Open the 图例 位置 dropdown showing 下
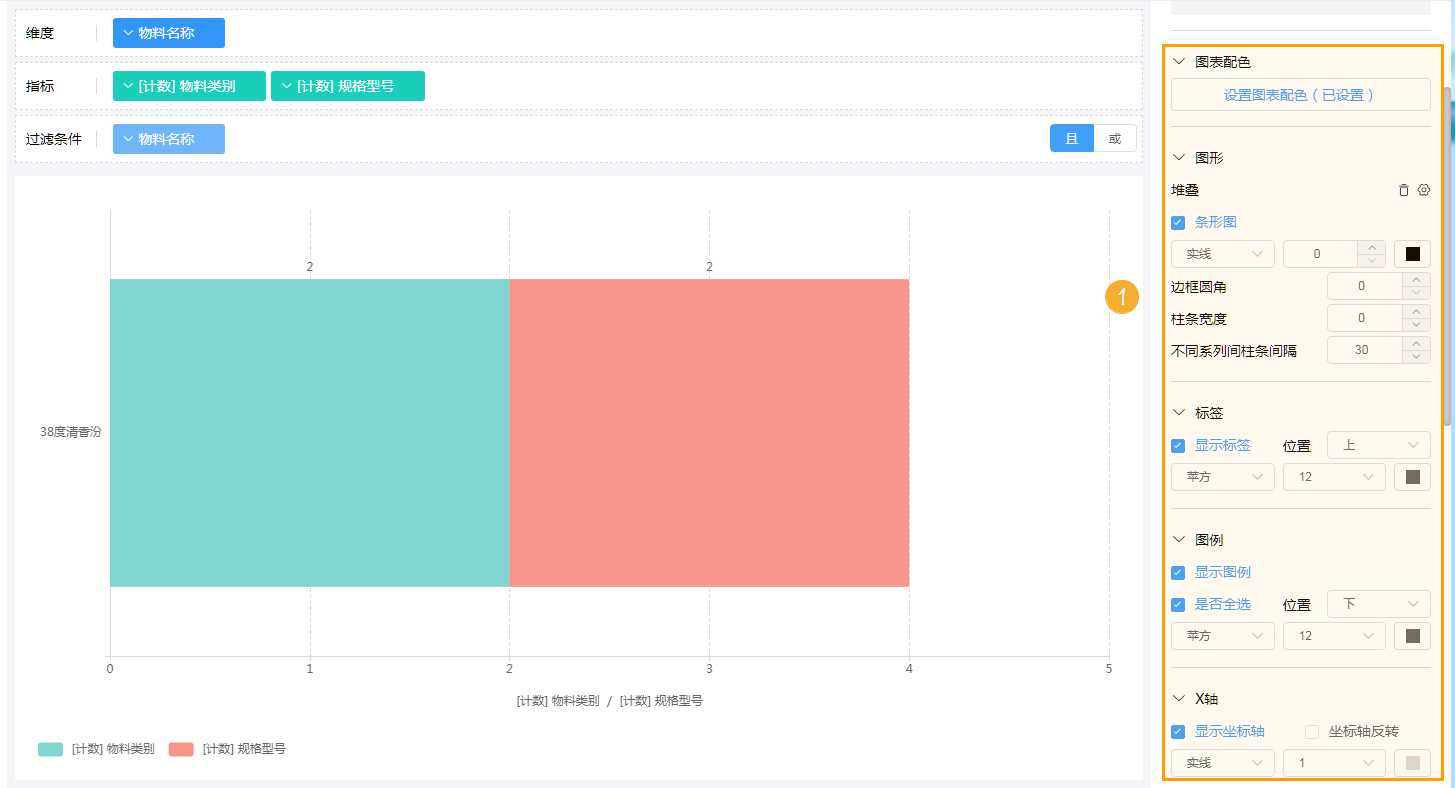Screen dimensions: 1455x788 [x=1378, y=604]
